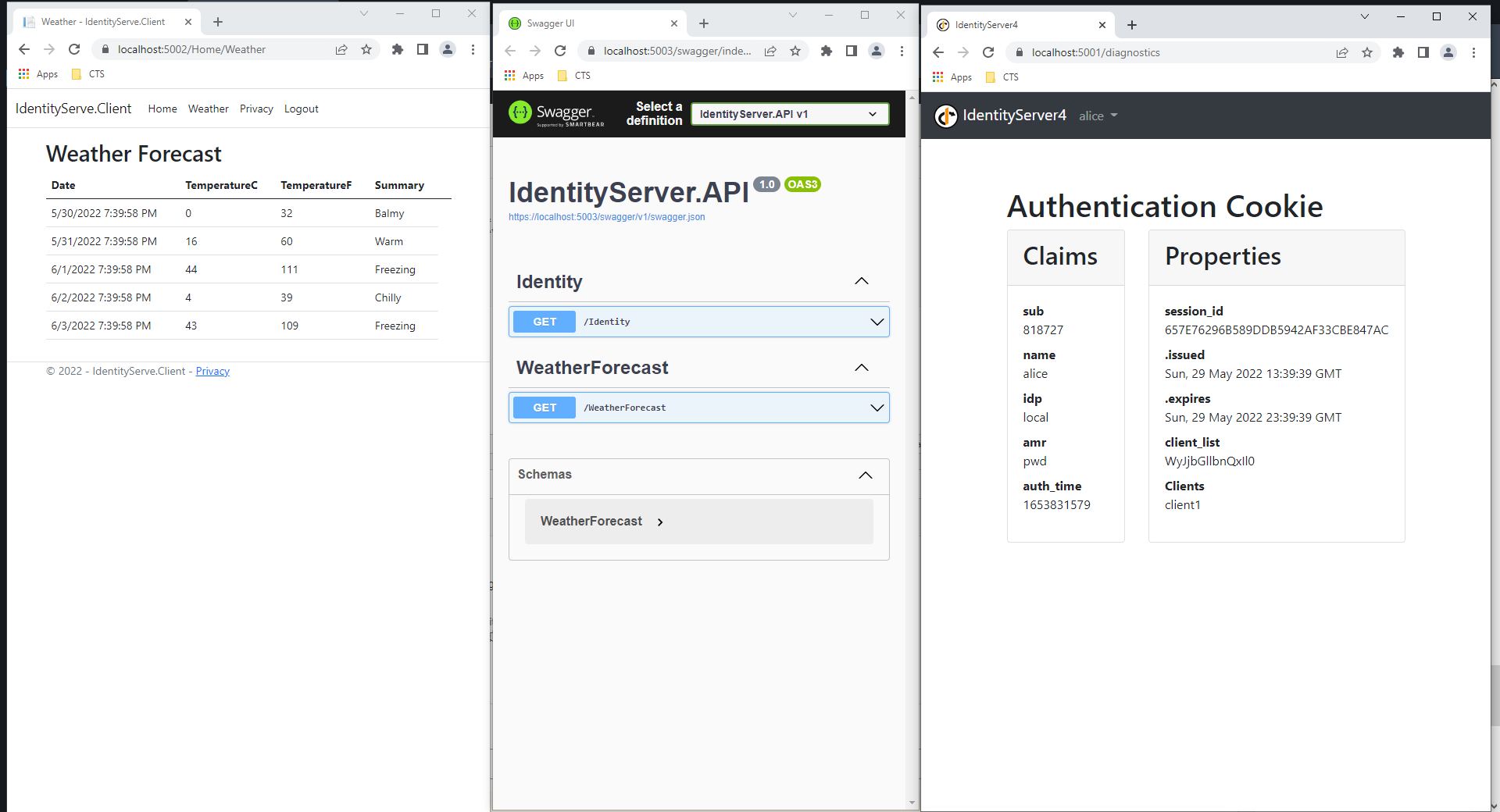
Task: Open the Privacy nav menu item
Action: [x=256, y=109]
